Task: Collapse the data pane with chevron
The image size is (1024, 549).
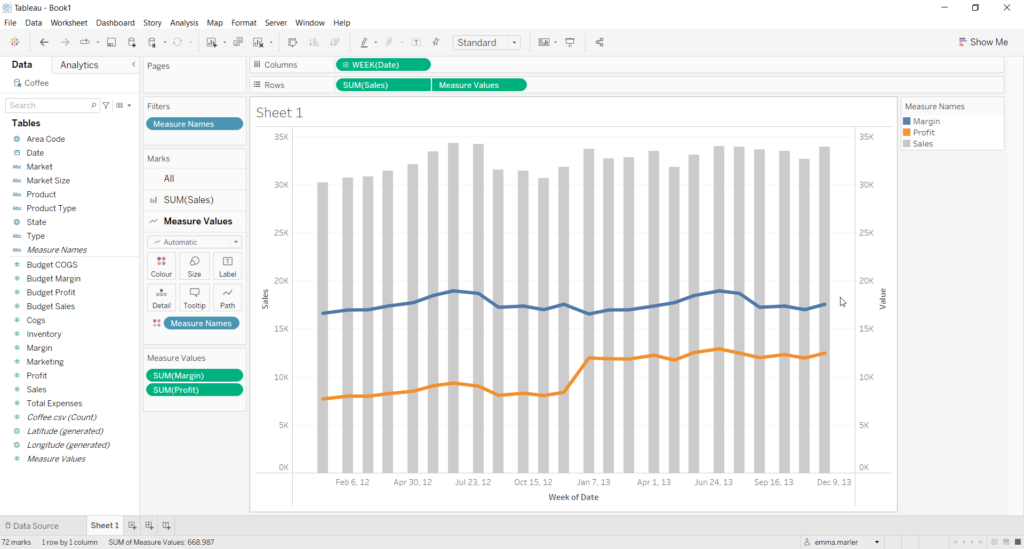Action: 133,65
